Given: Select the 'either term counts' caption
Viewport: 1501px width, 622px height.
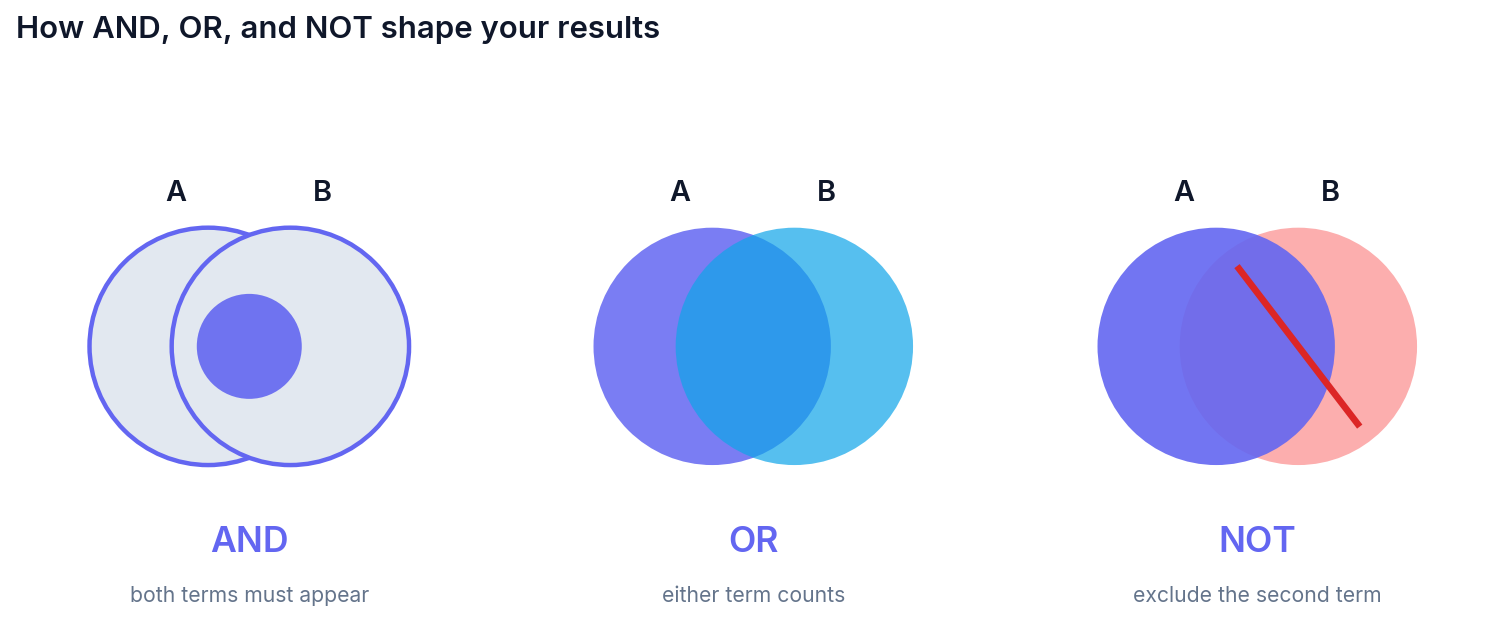Looking at the screenshot, I should pos(754,595).
